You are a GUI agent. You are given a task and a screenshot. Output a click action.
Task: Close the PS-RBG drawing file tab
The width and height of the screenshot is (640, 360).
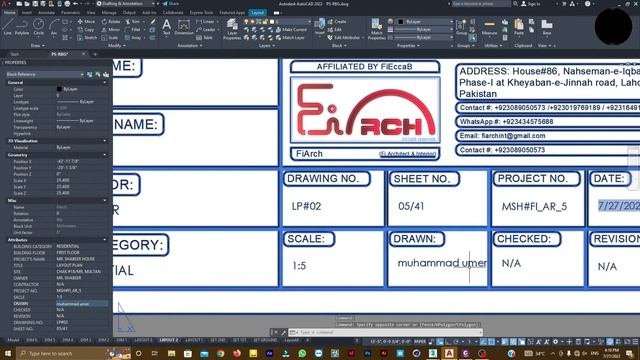(84, 54)
